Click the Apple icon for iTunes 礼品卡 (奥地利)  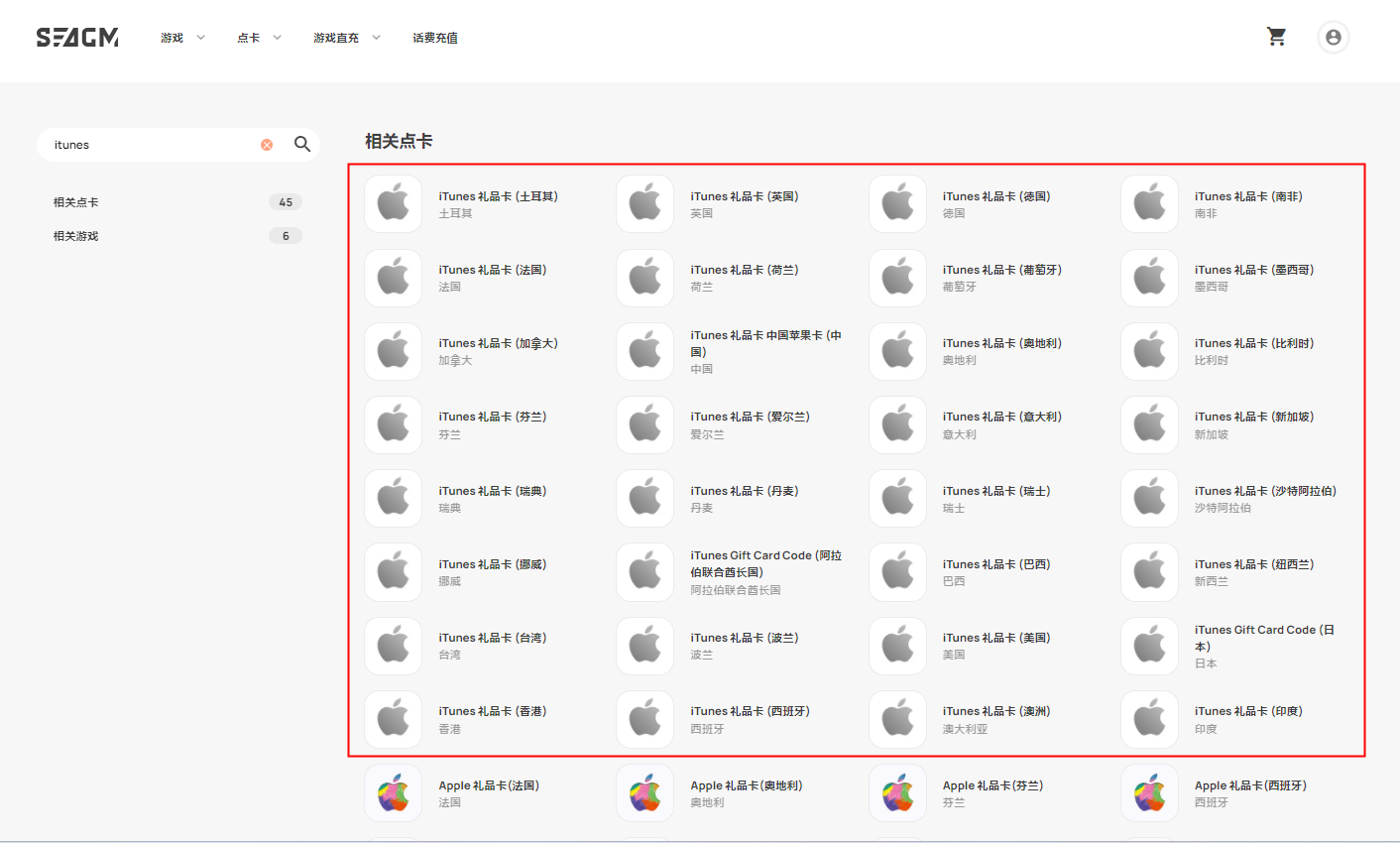tap(898, 351)
